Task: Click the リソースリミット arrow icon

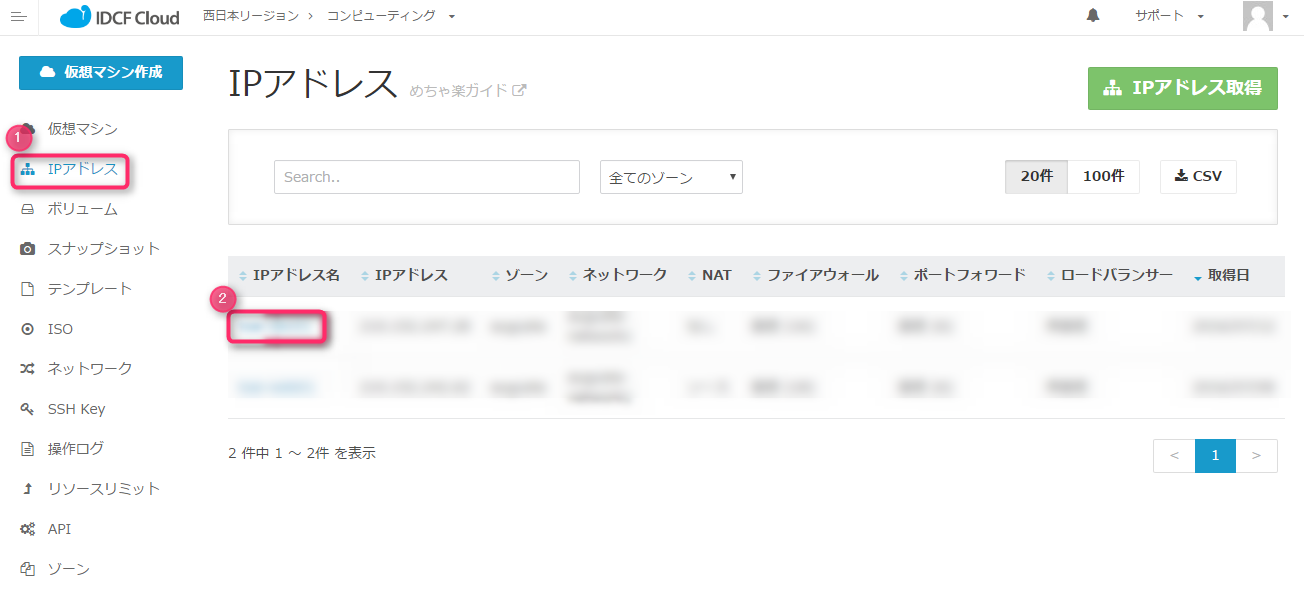Action: (28, 489)
